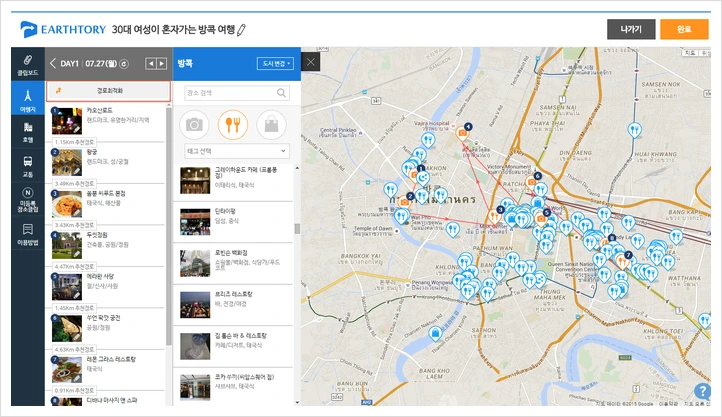Screen dimensions: 722x417
Task: Select 브리즈 레스토랑 in the place list
Action: (x=233, y=305)
